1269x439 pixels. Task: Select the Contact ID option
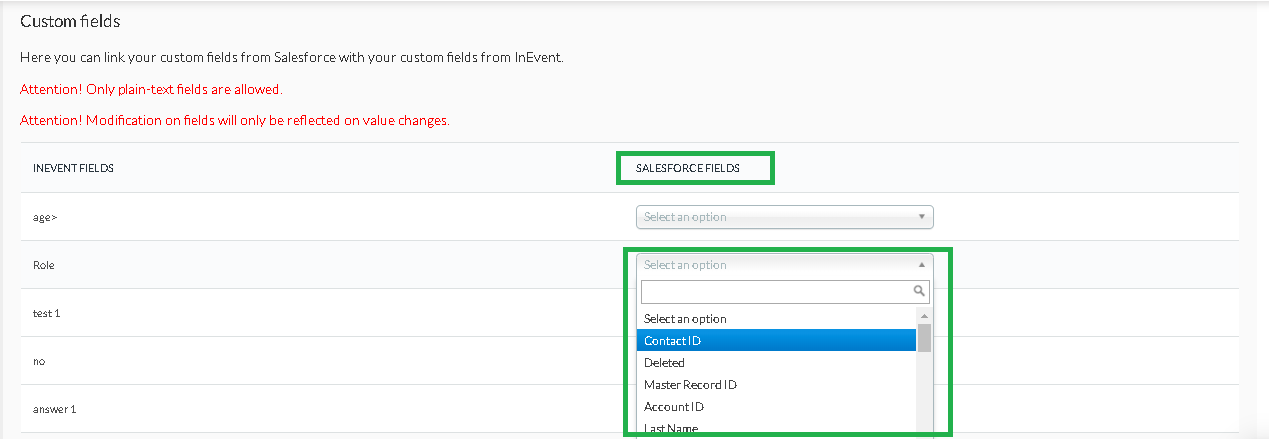tap(776, 341)
